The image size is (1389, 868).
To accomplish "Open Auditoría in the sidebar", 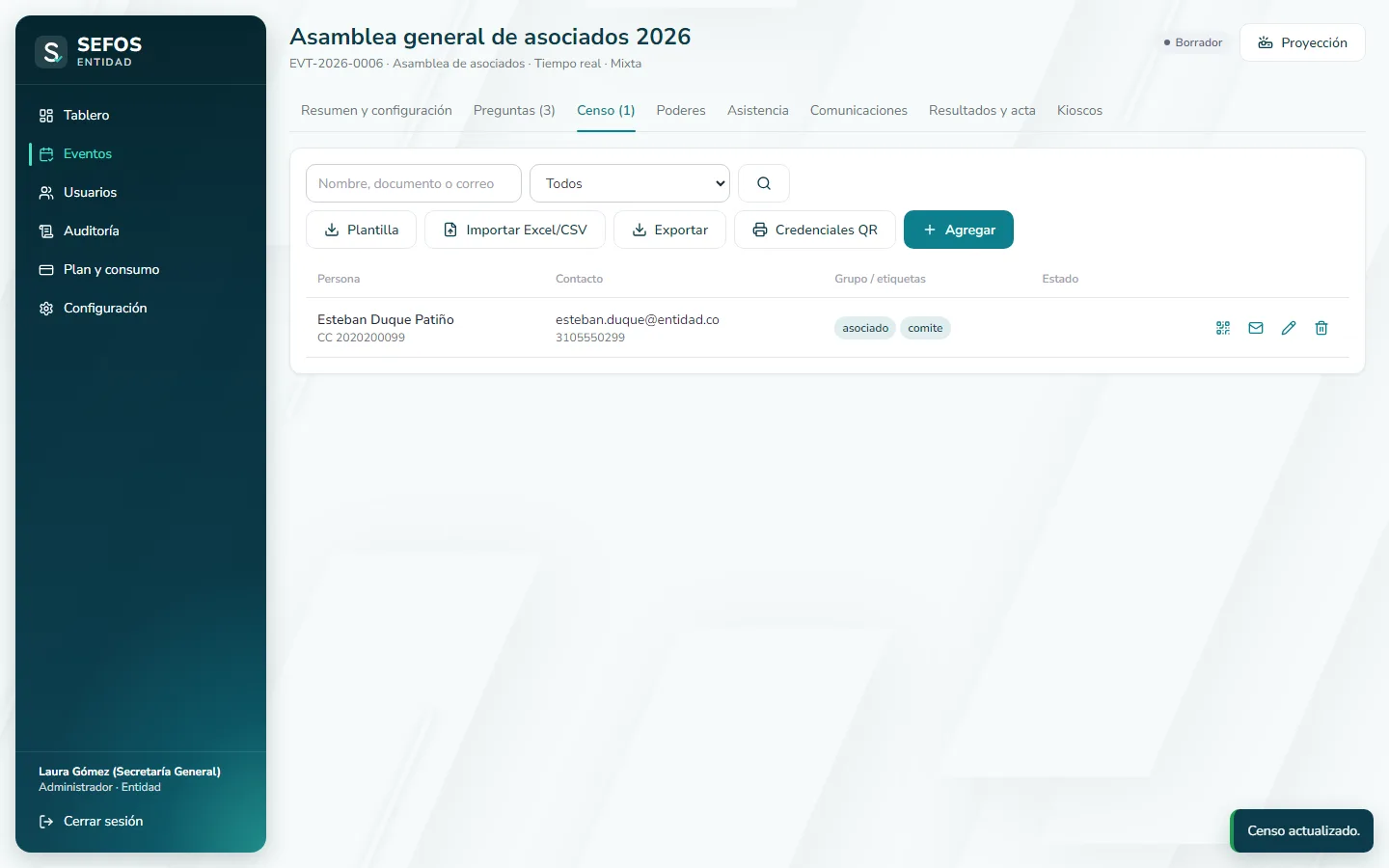I will 141,231.
